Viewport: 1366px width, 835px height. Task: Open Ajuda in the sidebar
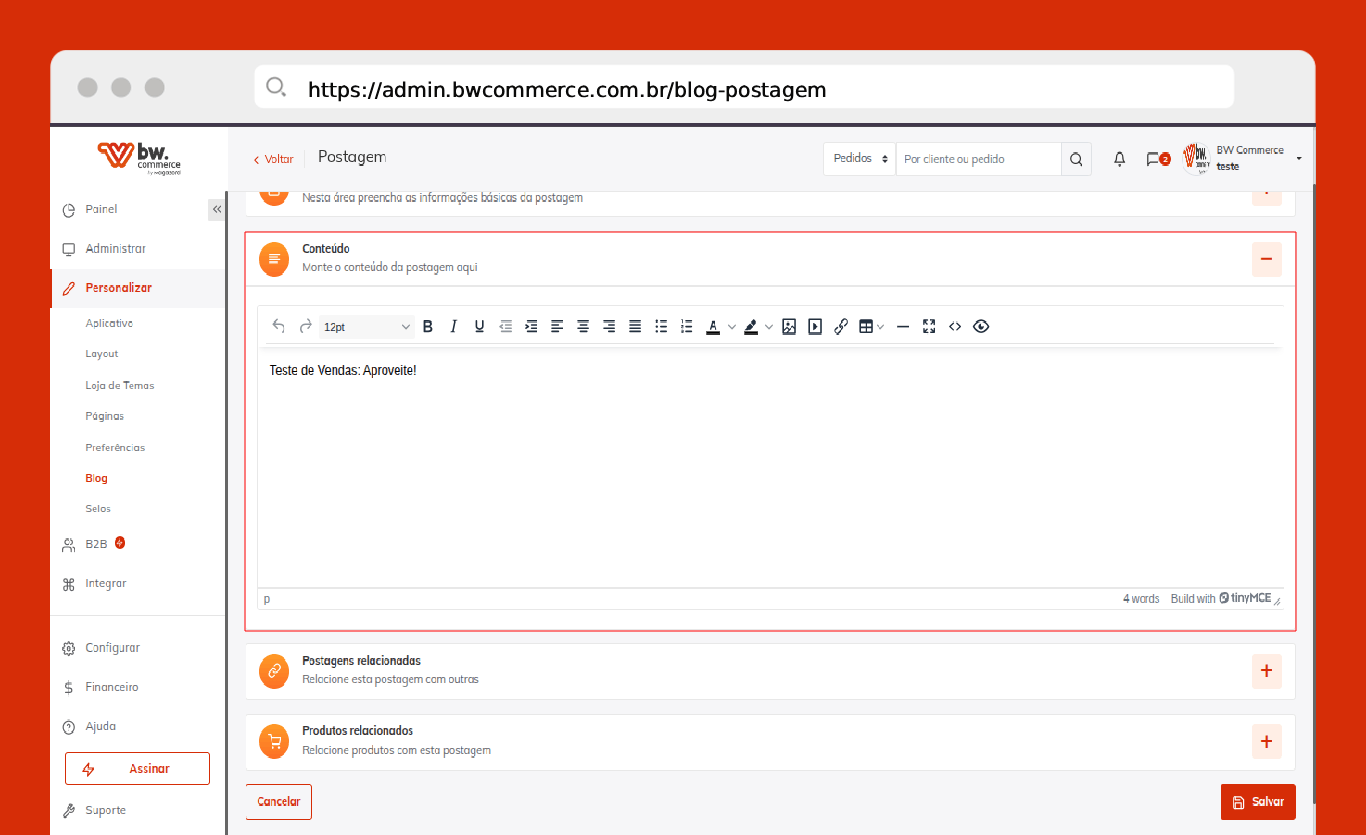click(x=100, y=726)
